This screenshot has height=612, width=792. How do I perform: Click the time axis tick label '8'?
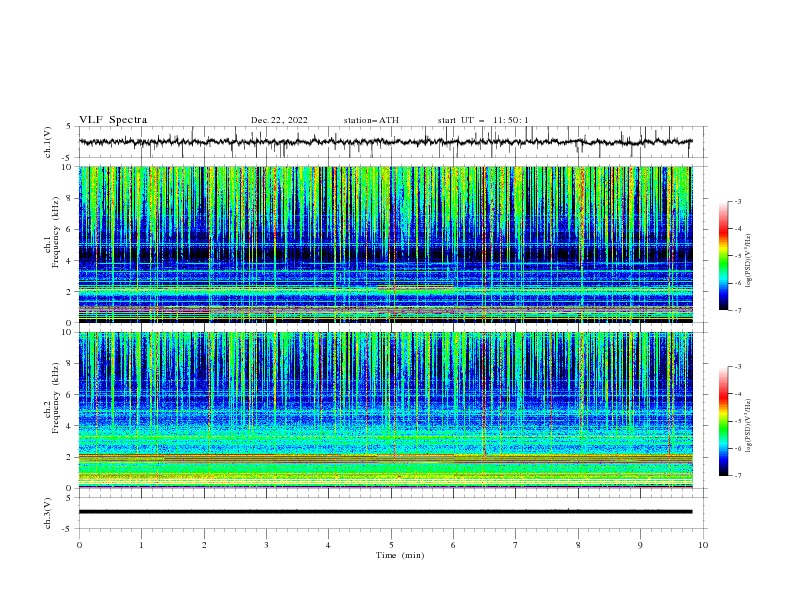click(578, 545)
